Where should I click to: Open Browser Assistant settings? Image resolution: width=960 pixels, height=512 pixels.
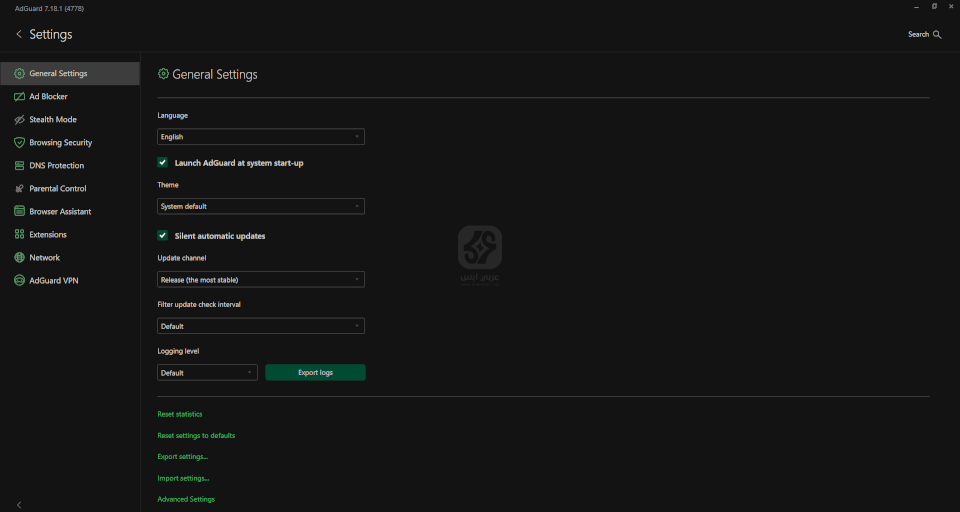click(x=70, y=211)
